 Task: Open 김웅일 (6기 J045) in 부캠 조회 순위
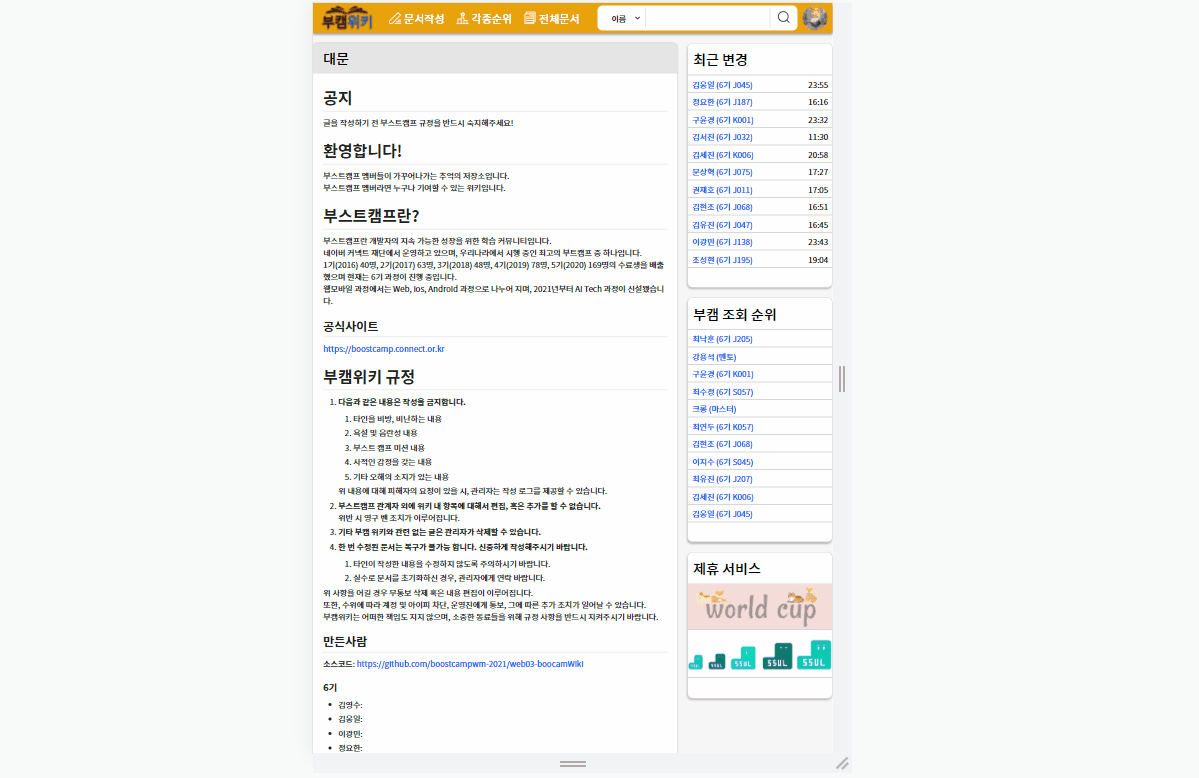(x=722, y=514)
